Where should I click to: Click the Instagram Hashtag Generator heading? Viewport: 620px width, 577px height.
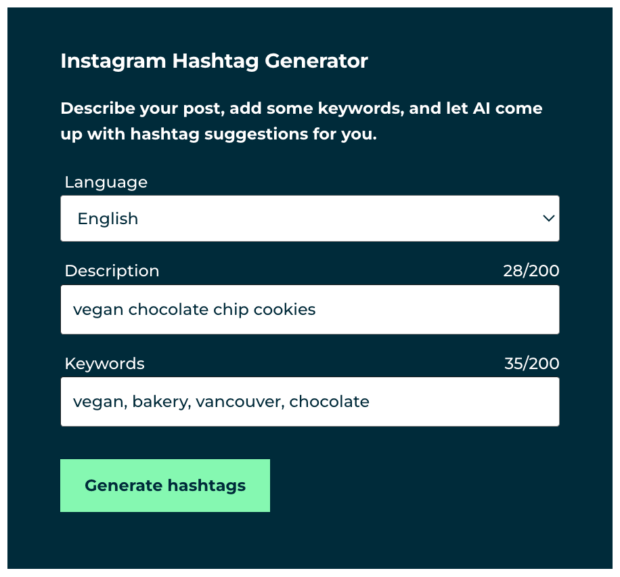point(214,61)
